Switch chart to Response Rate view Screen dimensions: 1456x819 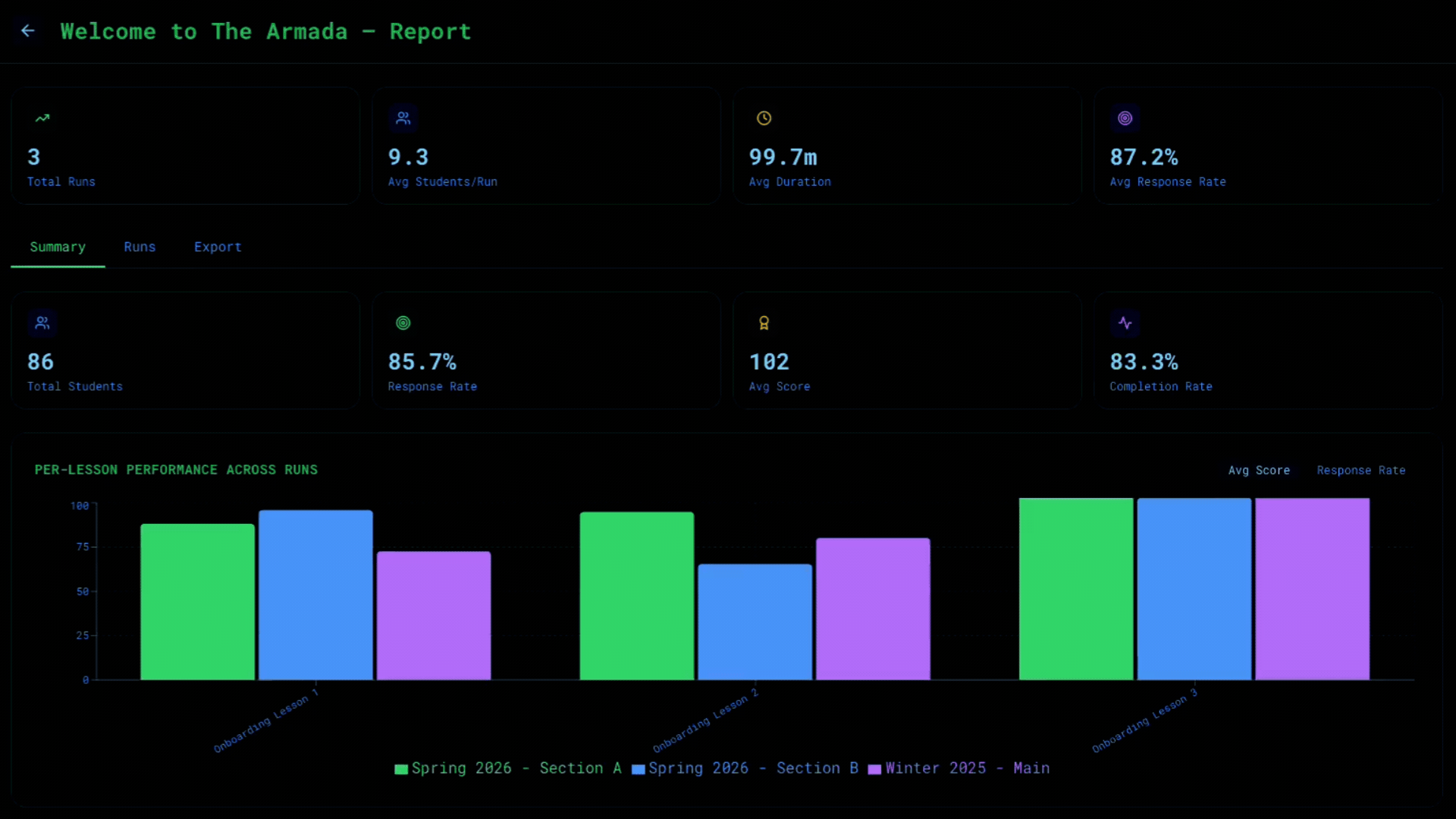tap(1360, 470)
